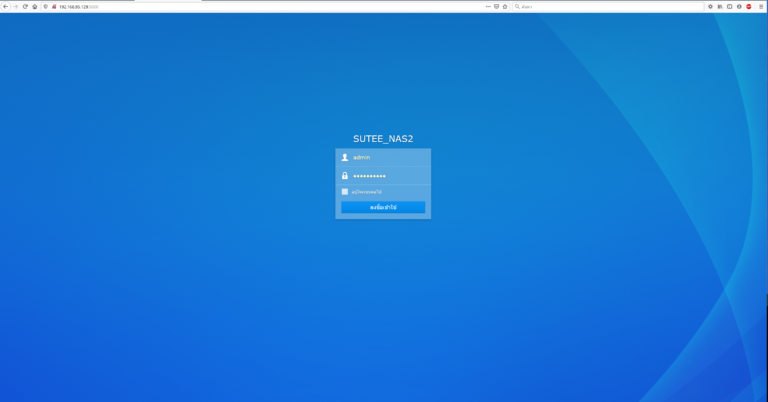Click the browser forward arrow button
This screenshot has width=768, height=402.
[15, 6]
